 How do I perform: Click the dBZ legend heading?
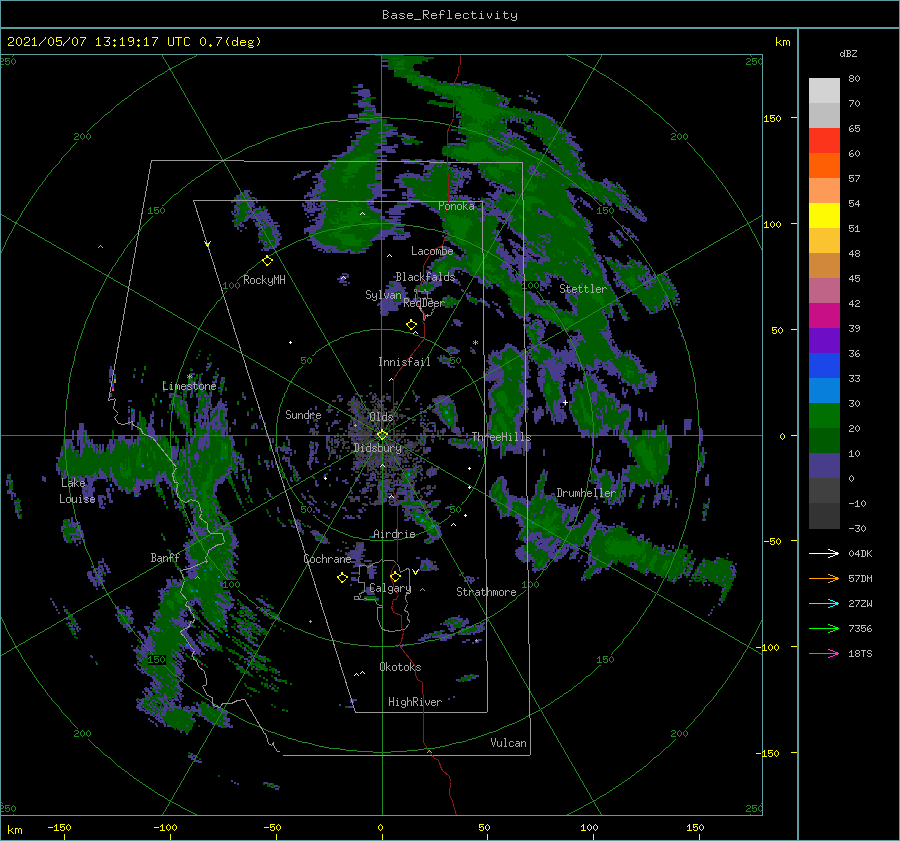tap(848, 54)
